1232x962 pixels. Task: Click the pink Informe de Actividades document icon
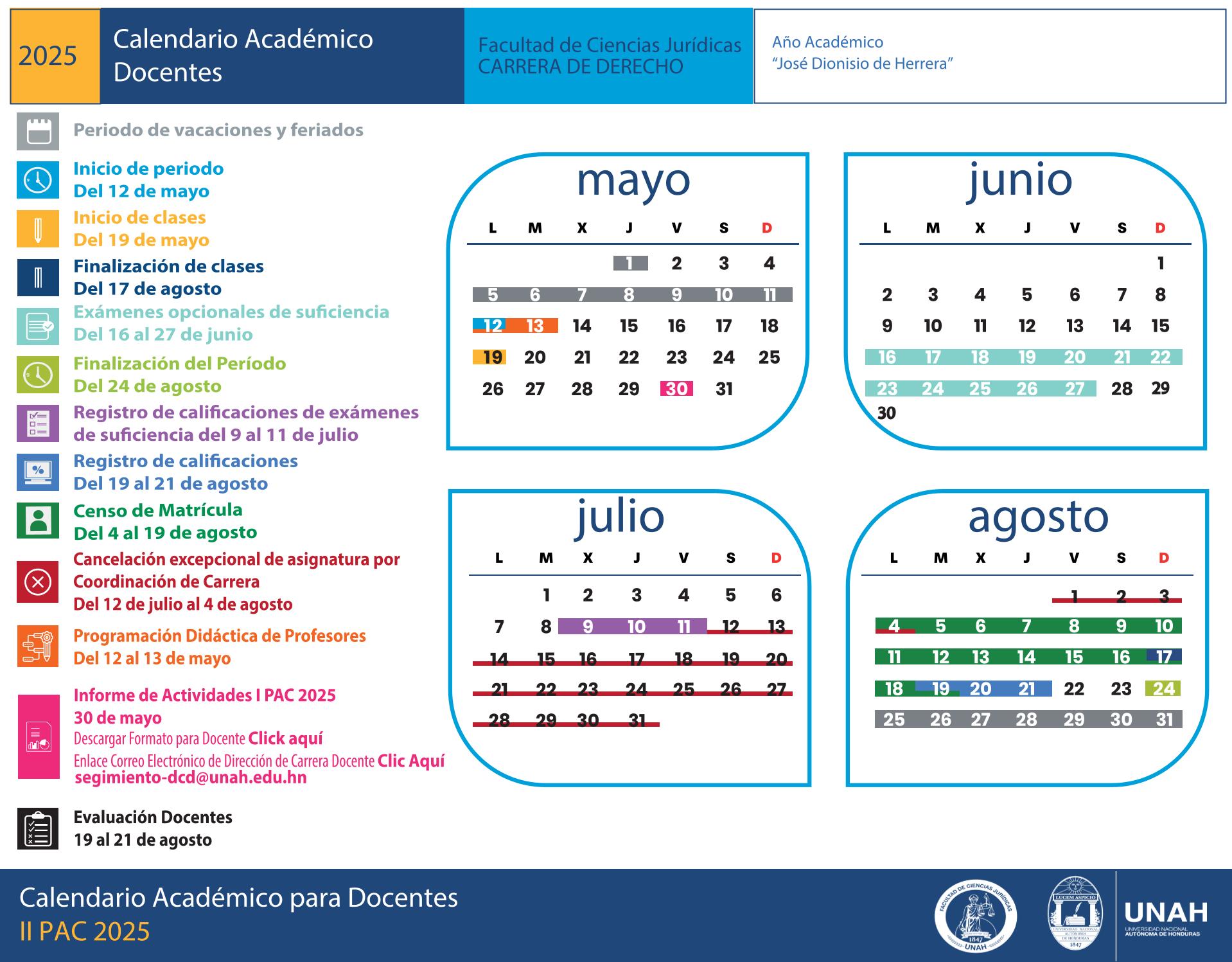click(39, 736)
